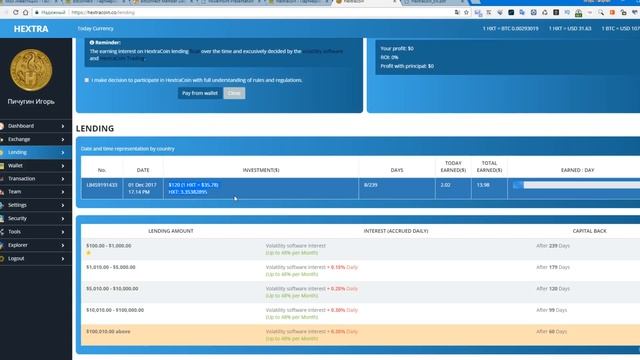
Task: Open the Transaction sidebar item
Action: pos(36,179)
